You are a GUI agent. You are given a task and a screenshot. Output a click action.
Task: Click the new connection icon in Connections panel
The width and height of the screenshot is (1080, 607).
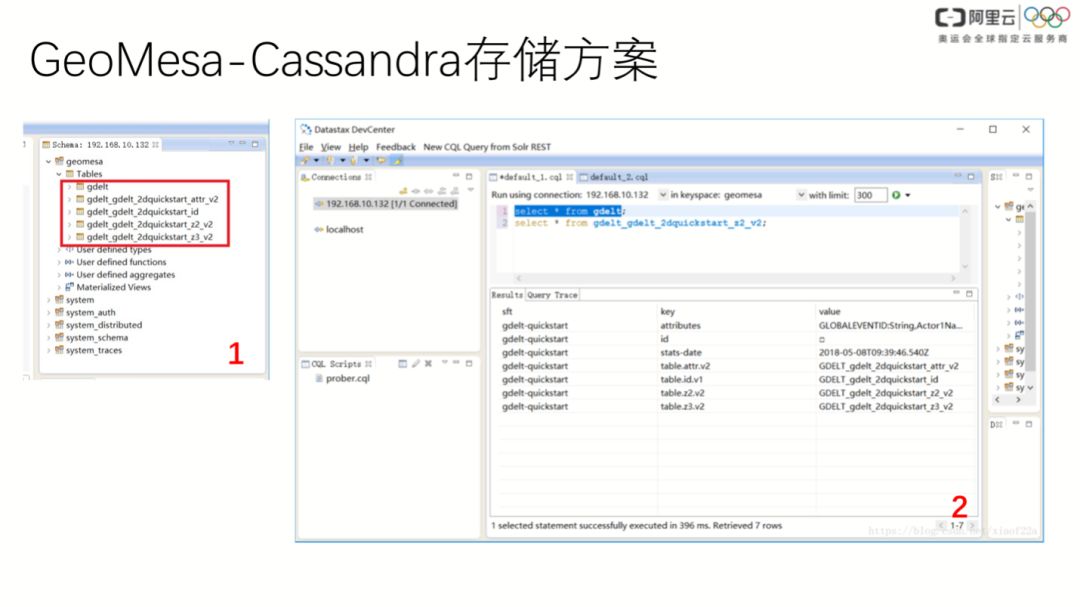(403, 191)
